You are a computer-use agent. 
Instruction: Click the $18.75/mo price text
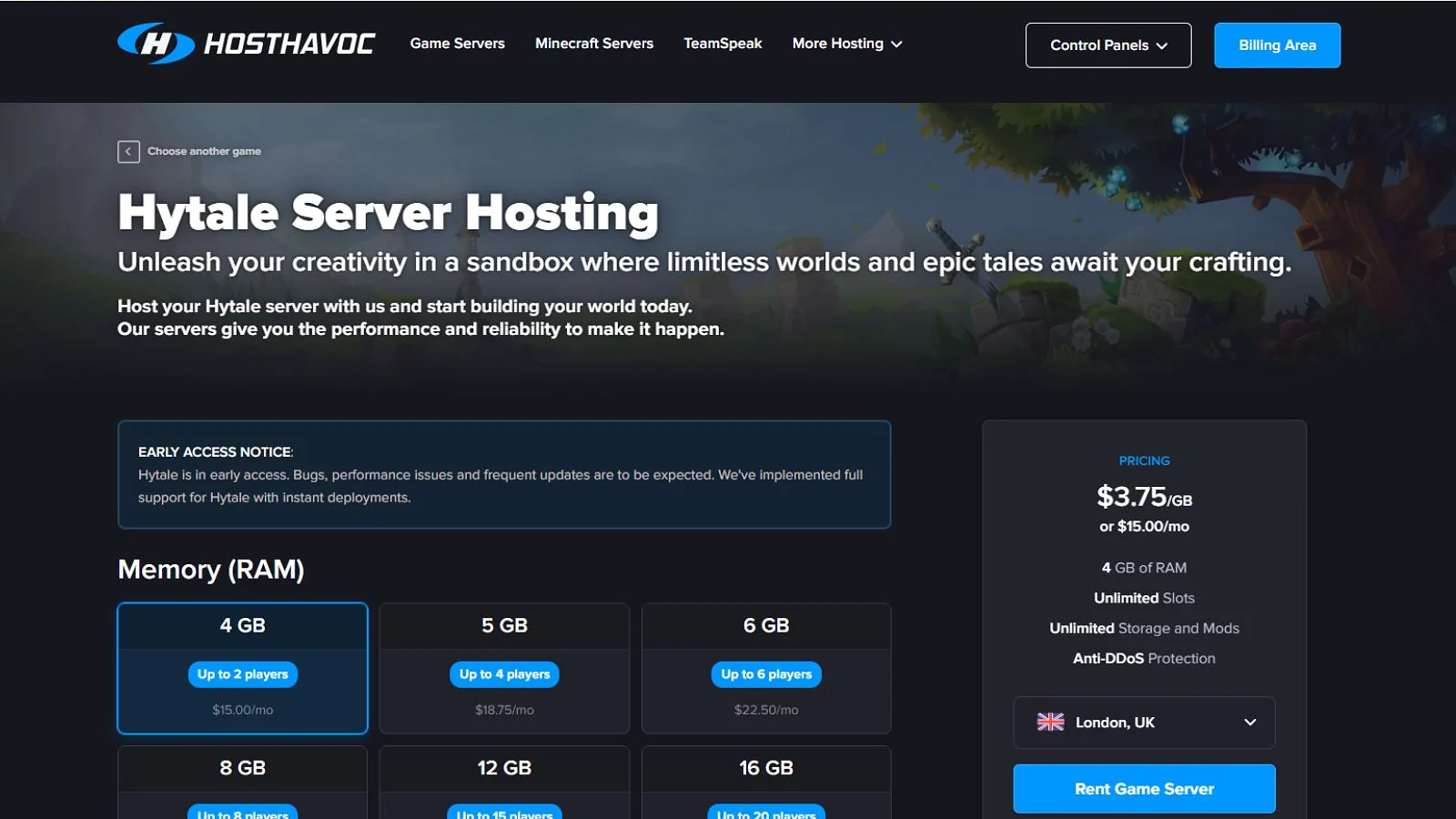(x=504, y=710)
